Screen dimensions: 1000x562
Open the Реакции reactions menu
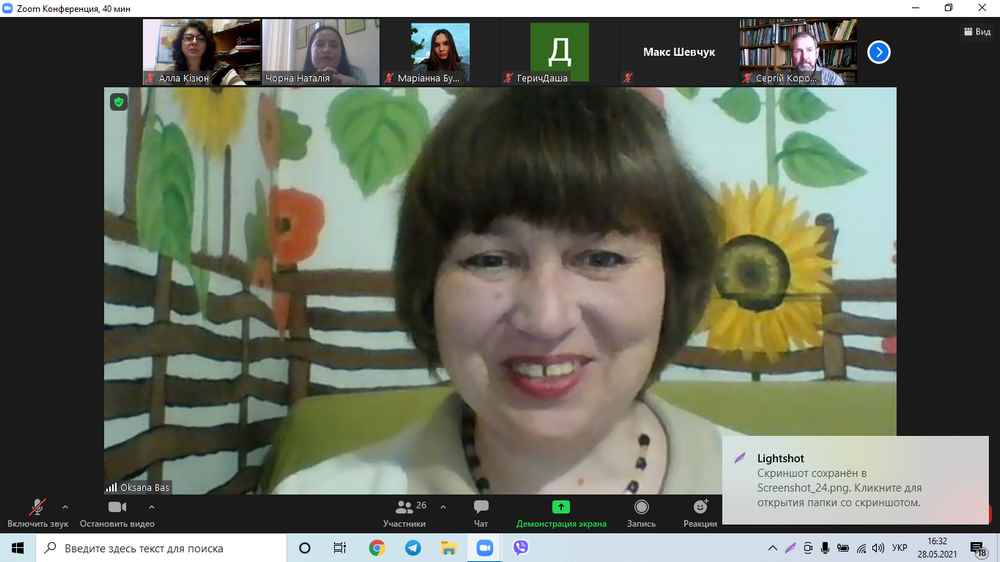coord(700,512)
